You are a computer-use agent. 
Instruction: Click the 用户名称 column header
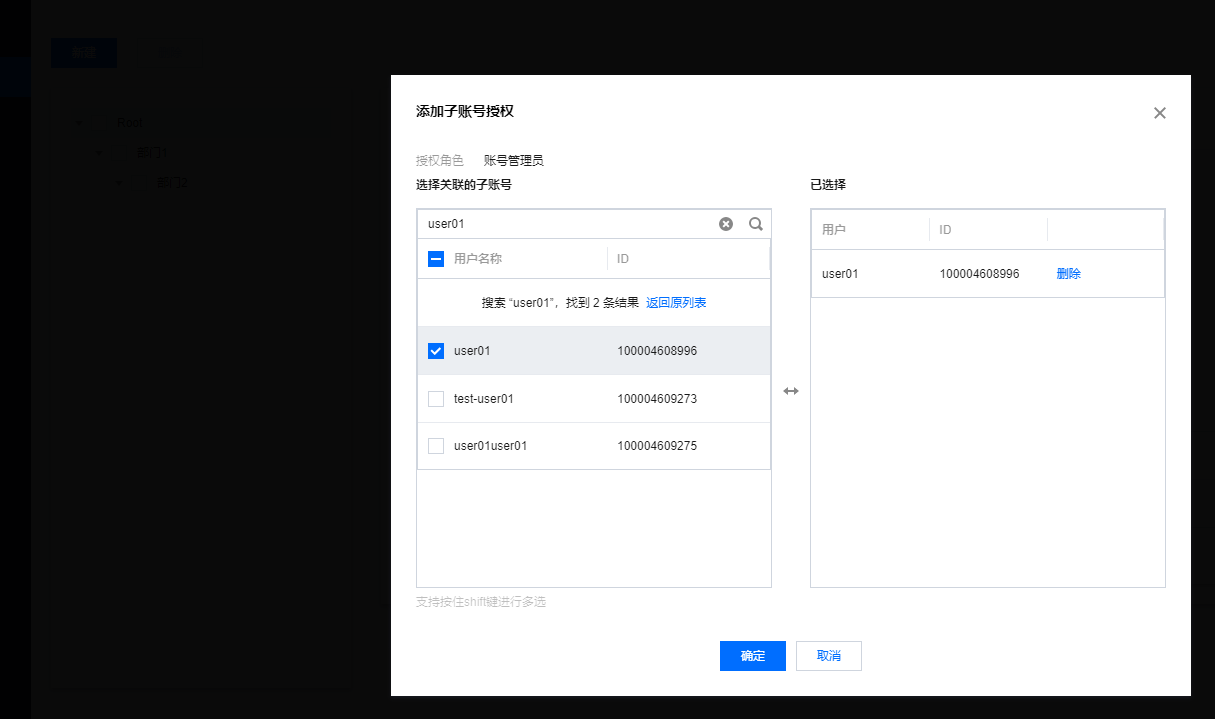click(x=478, y=259)
